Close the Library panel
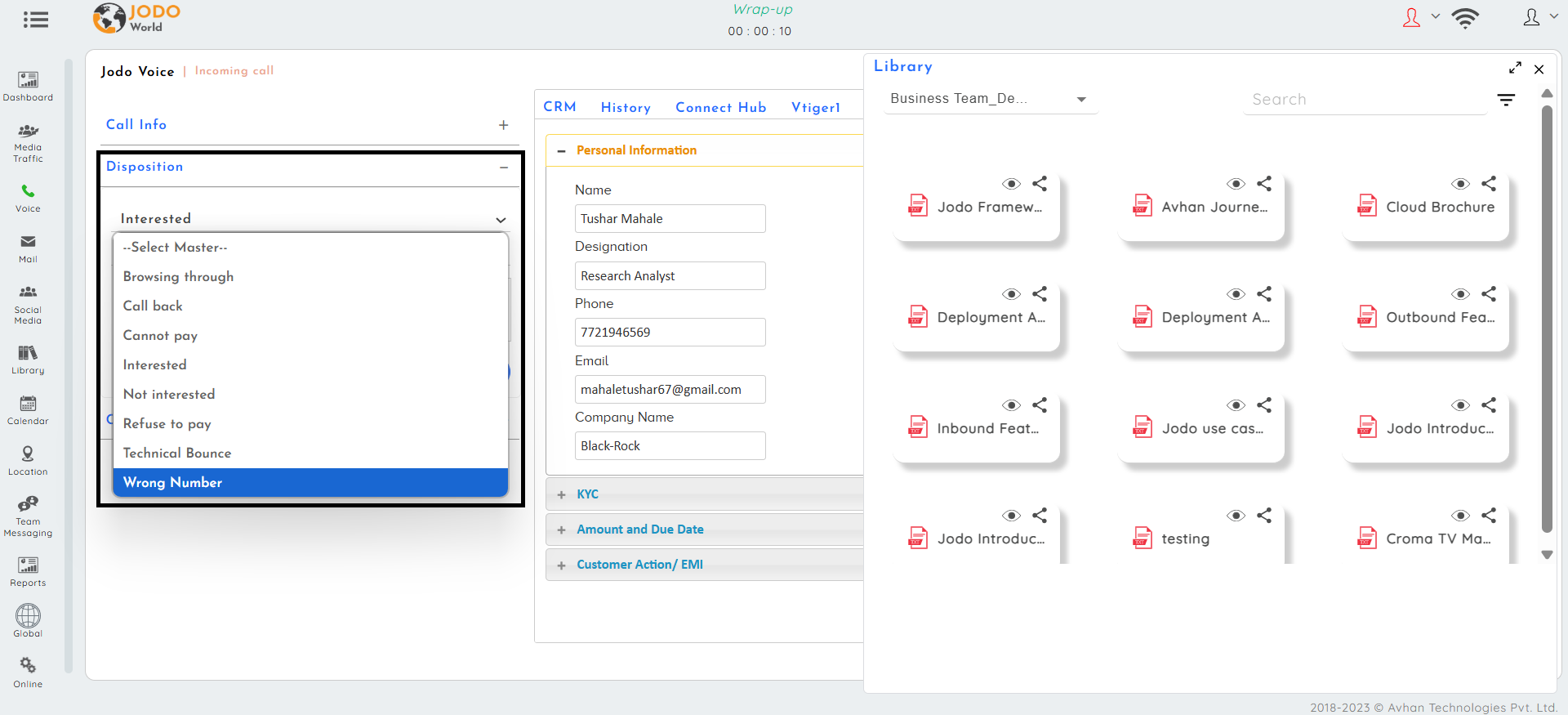 pyautogui.click(x=1539, y=69)
